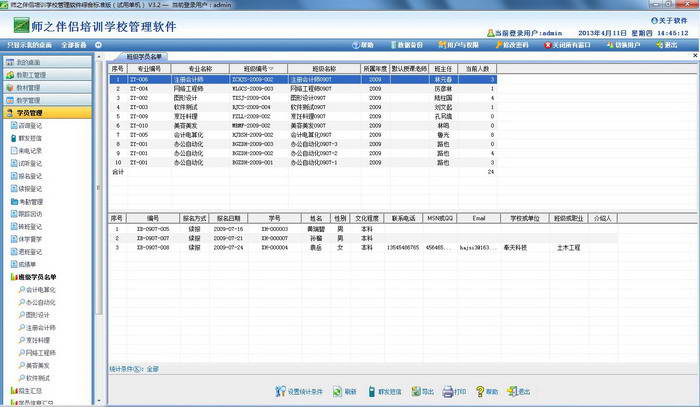Click the 班主任 column header
The image size is (700, 407).
click(443, 69)
